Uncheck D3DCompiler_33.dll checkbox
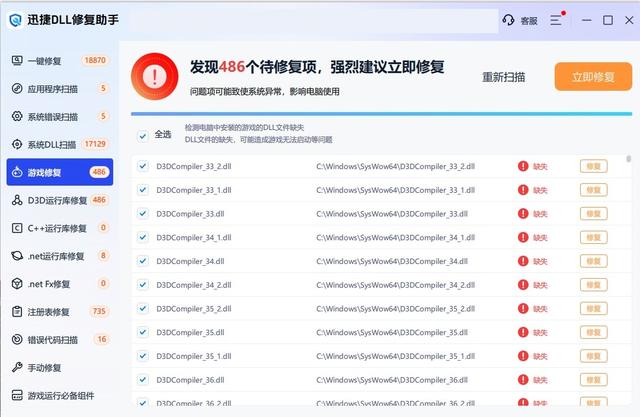The image size is (640, 417). tap(142, 213)
